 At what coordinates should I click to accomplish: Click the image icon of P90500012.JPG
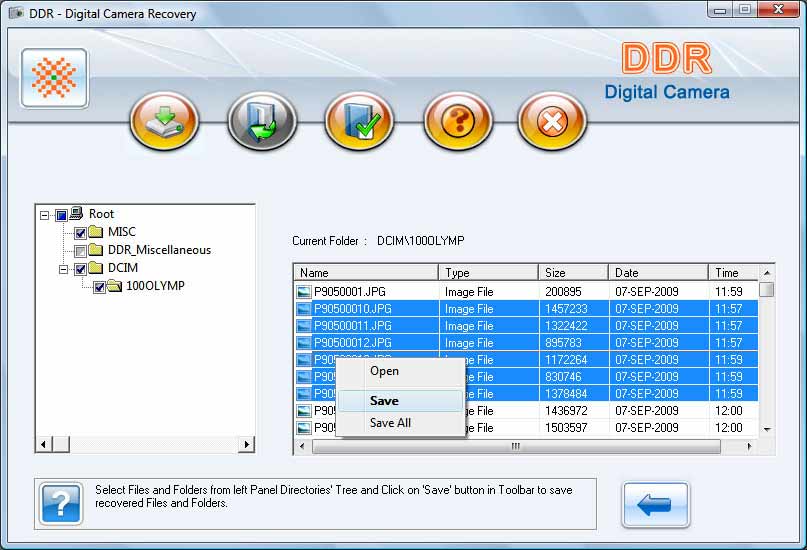(304, 343)
